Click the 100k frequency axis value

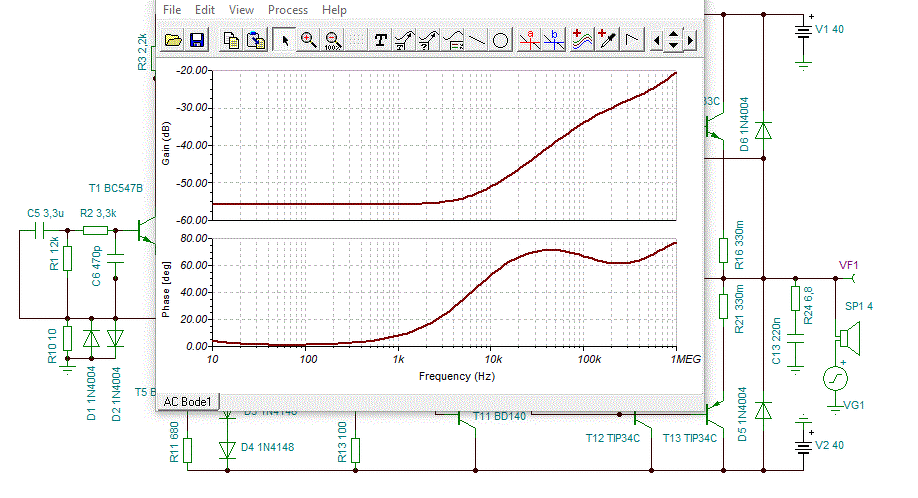(x=589, y=359)
